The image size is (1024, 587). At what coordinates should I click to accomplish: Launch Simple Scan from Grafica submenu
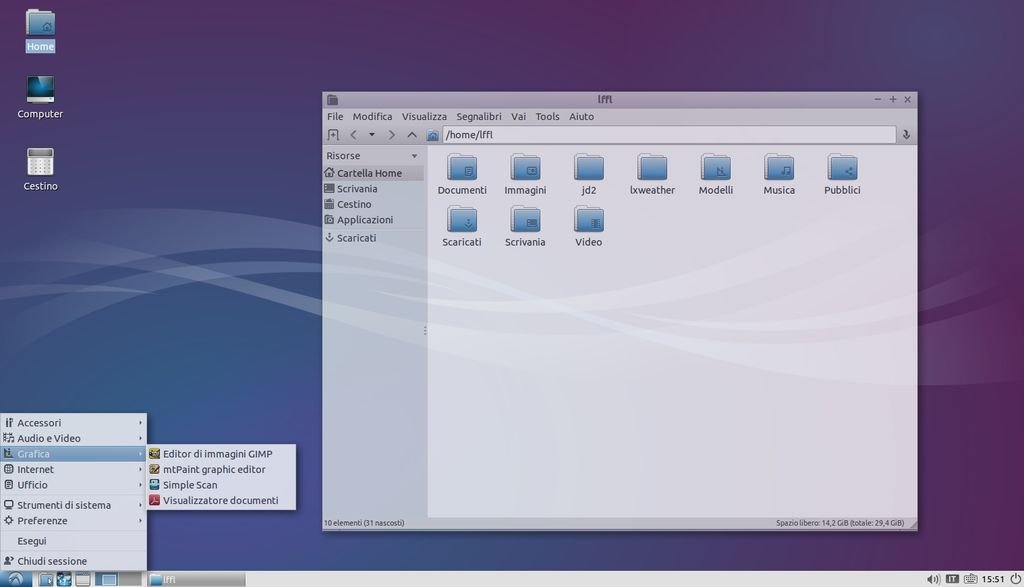[190, 485]
